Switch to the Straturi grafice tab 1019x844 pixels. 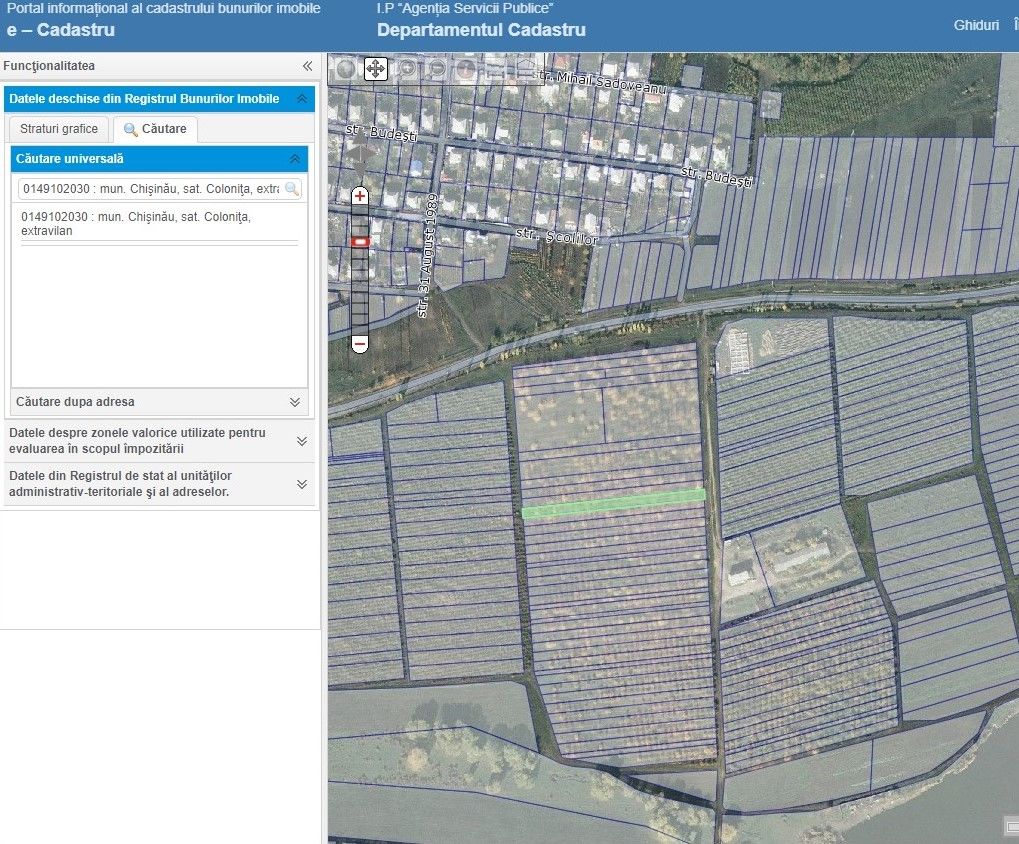(x=59, y=129)
